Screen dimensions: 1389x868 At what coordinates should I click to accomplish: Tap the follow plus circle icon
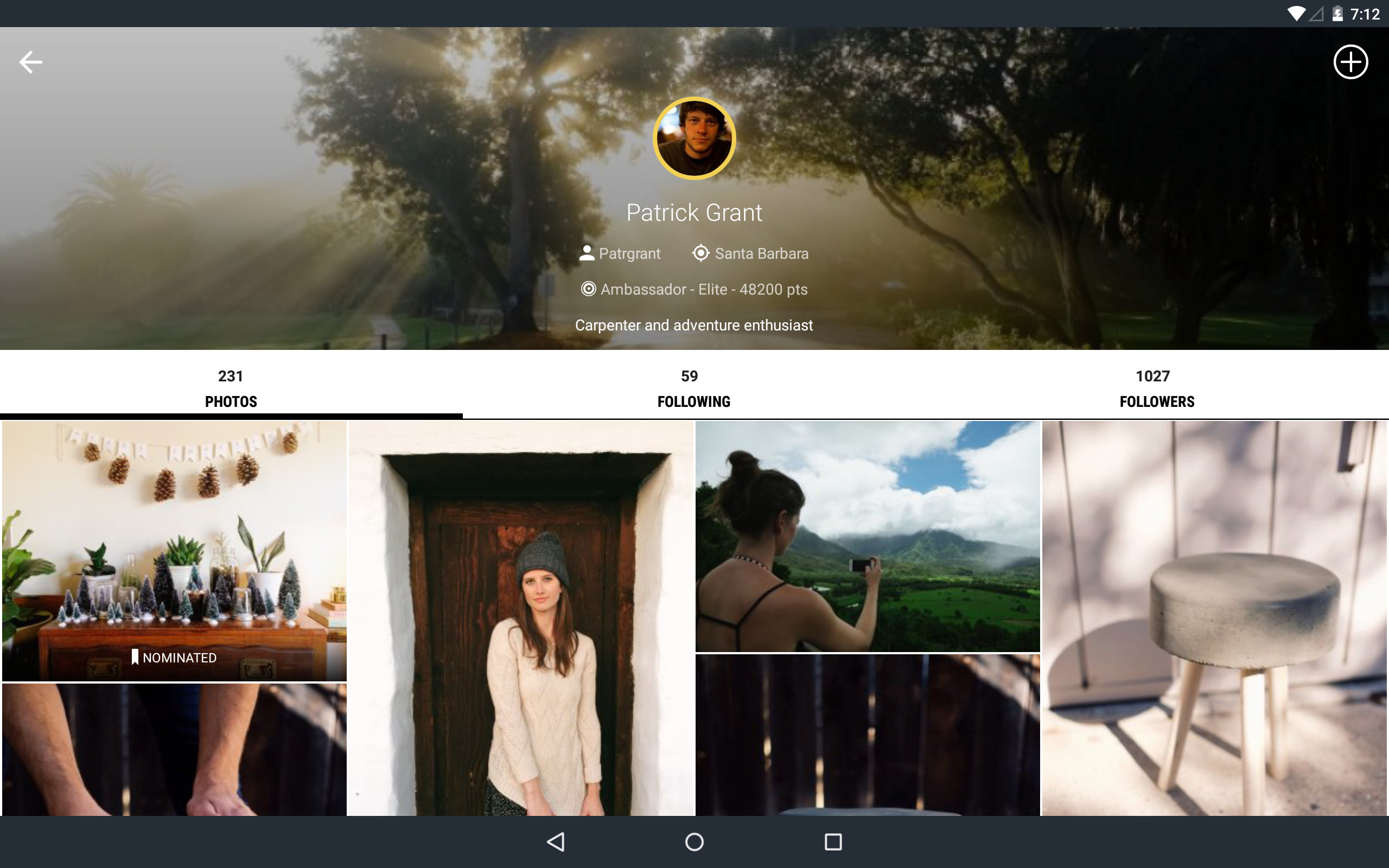click(x=1350, y=62)
